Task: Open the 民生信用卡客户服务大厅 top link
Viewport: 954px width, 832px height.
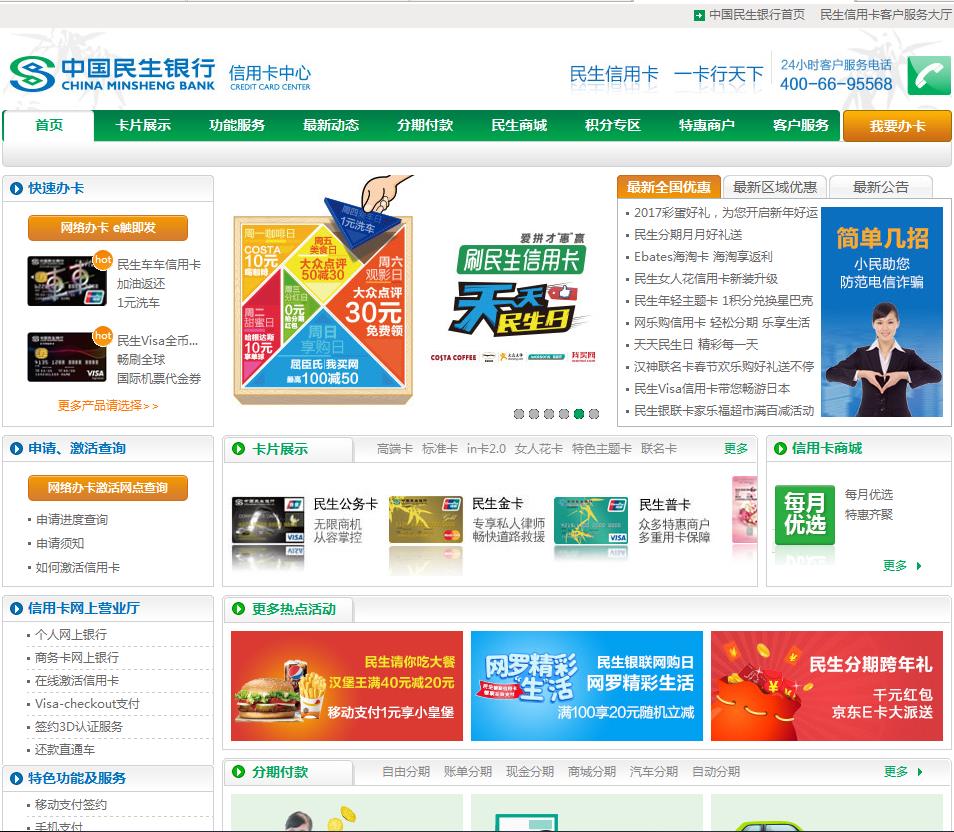Action: 886,15
